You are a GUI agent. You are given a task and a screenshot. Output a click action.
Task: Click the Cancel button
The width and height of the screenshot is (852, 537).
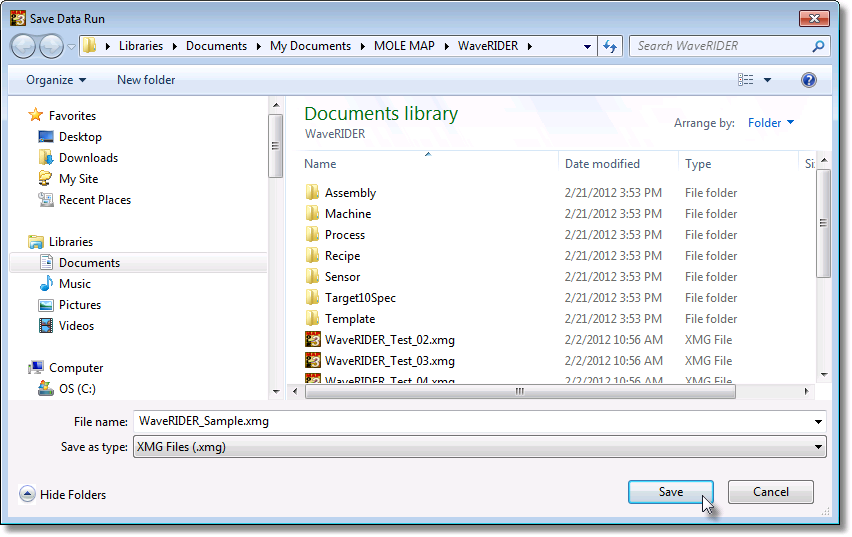click(x=770, y=492)
